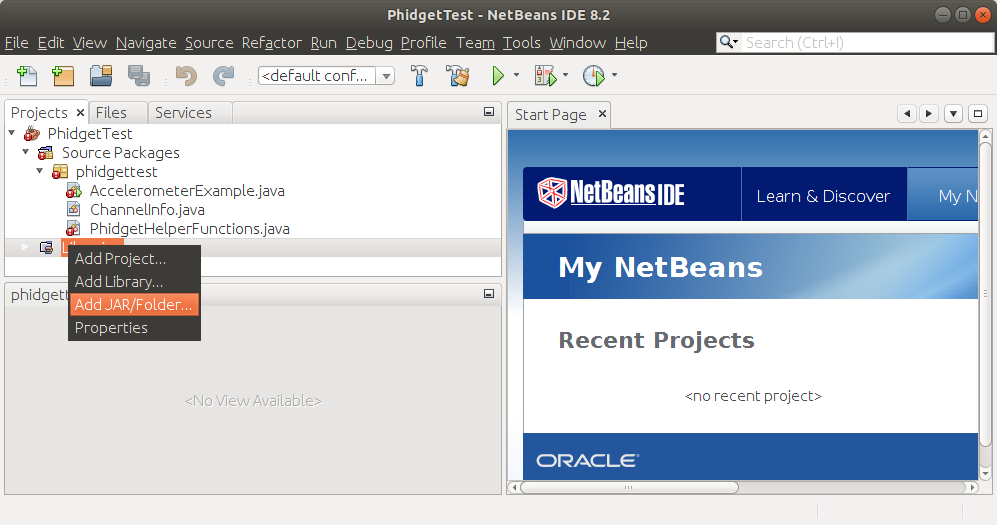The height and width of the screenshot is (525, 997).
Task: Open the Profile Project dropdown arrow
Action: [614, 75]
